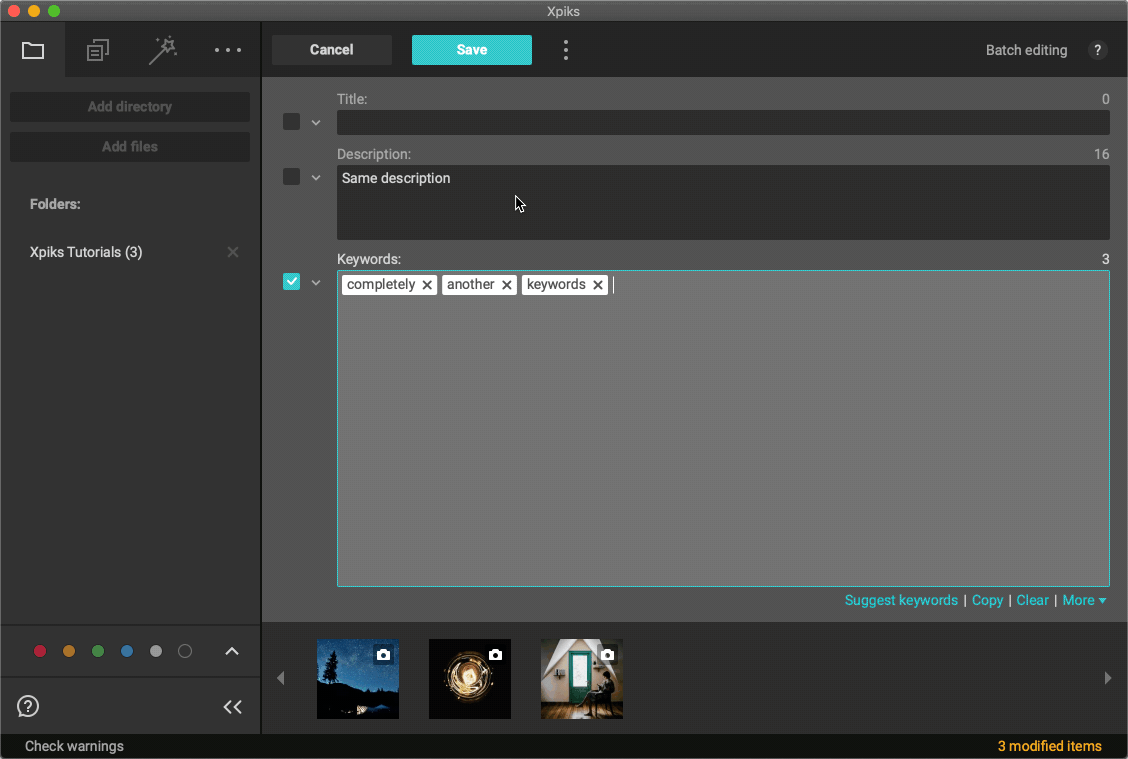The image size is (1128, 759).
Task: Switch to the documents view tab
Action: (x=97, y=49)
